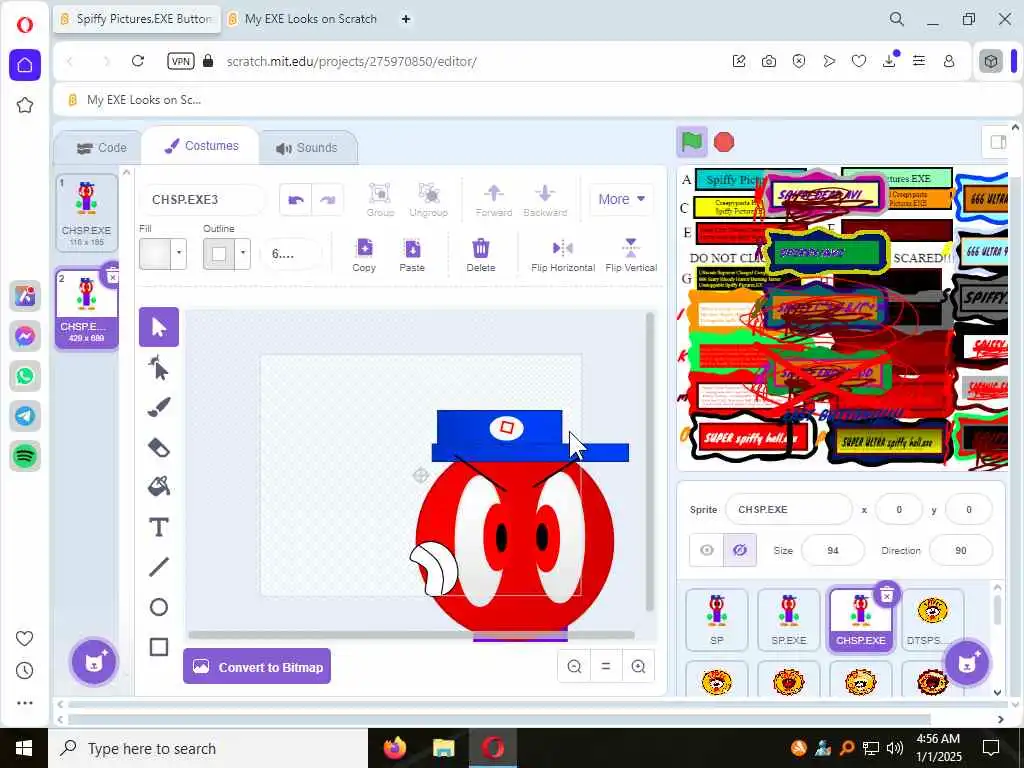Open File Explorer from taskbar
The image size is (1024, 768).
443,748
